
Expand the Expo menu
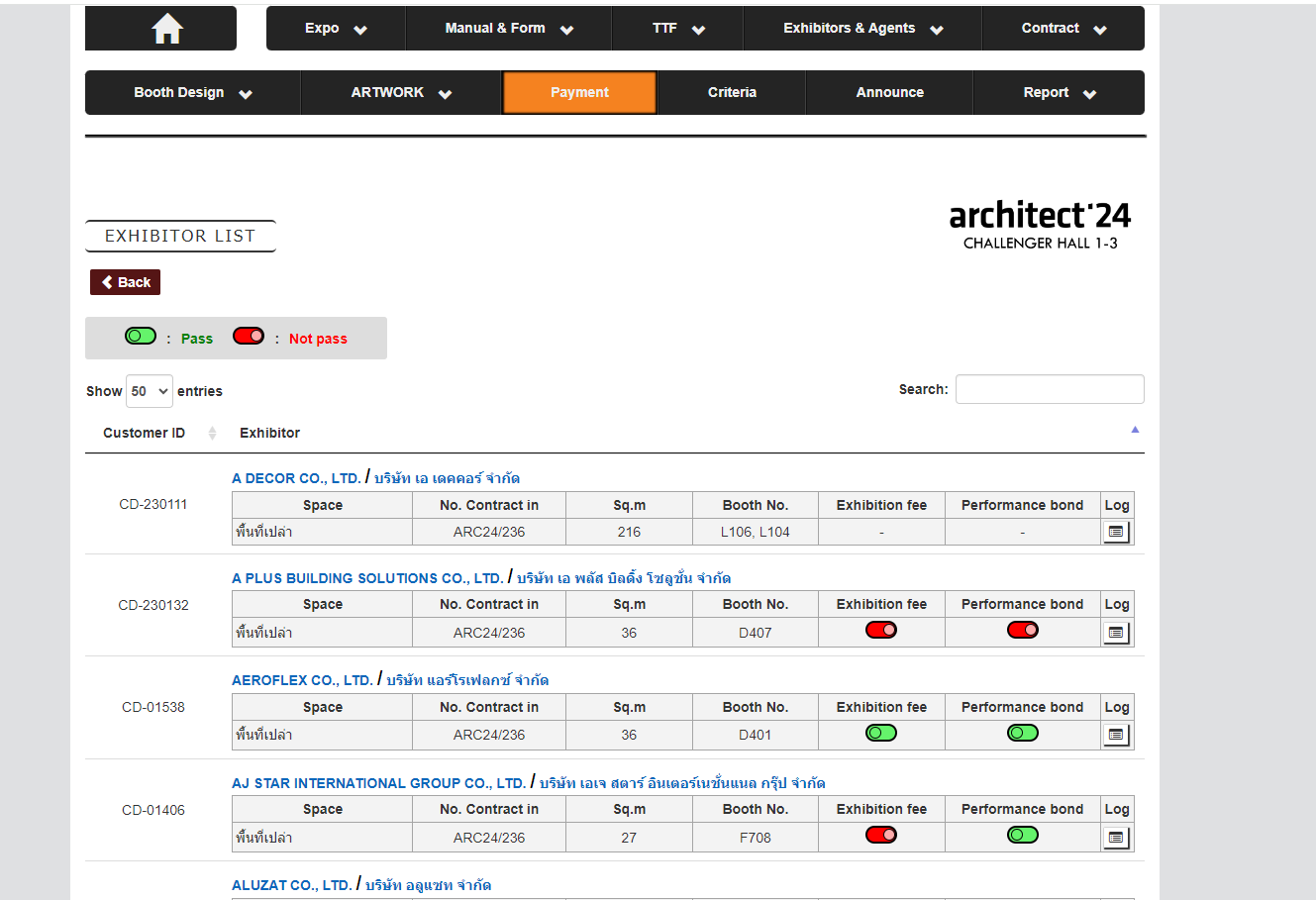[336, 29]
